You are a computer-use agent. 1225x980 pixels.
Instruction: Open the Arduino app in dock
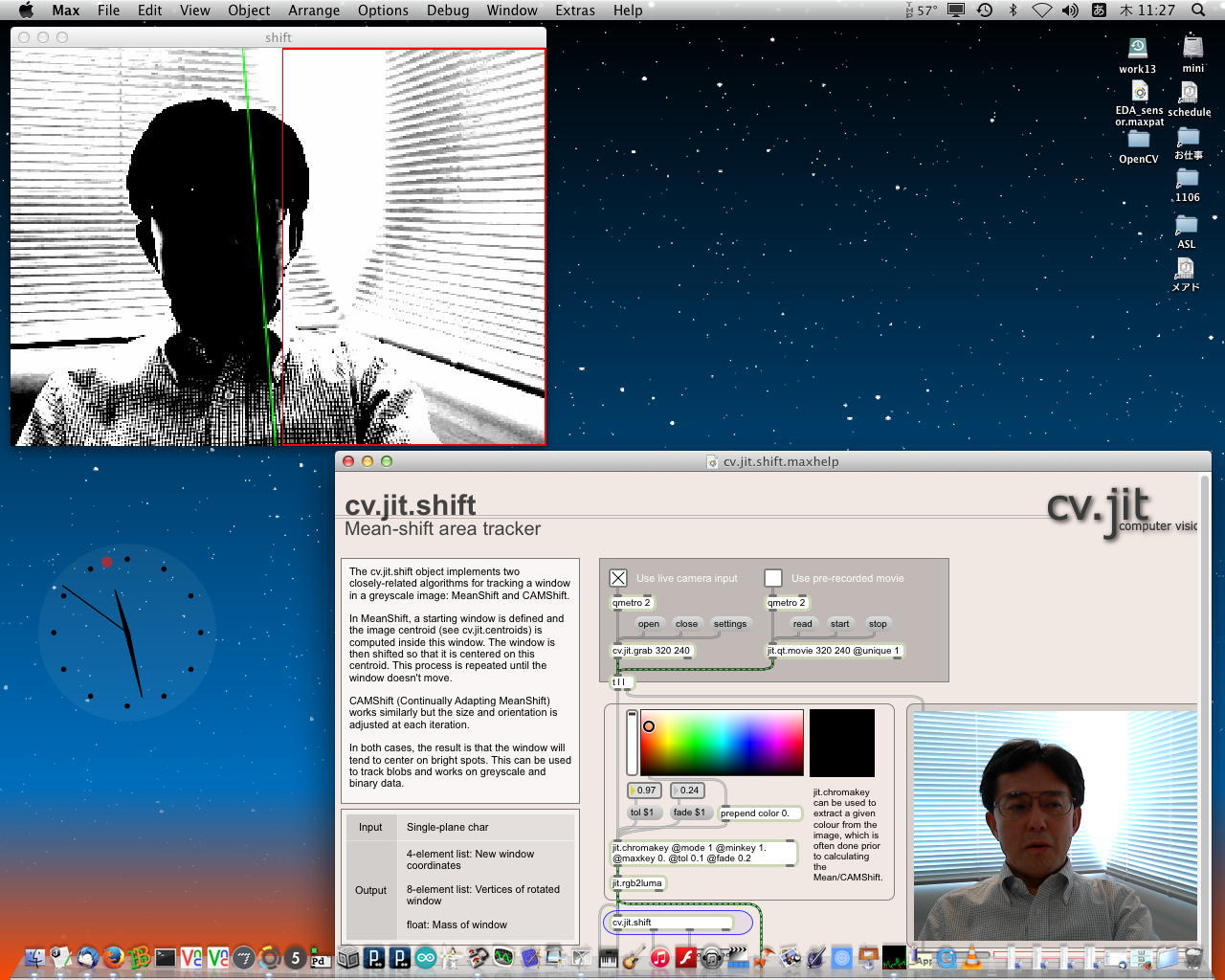click(x=425, y=957)
